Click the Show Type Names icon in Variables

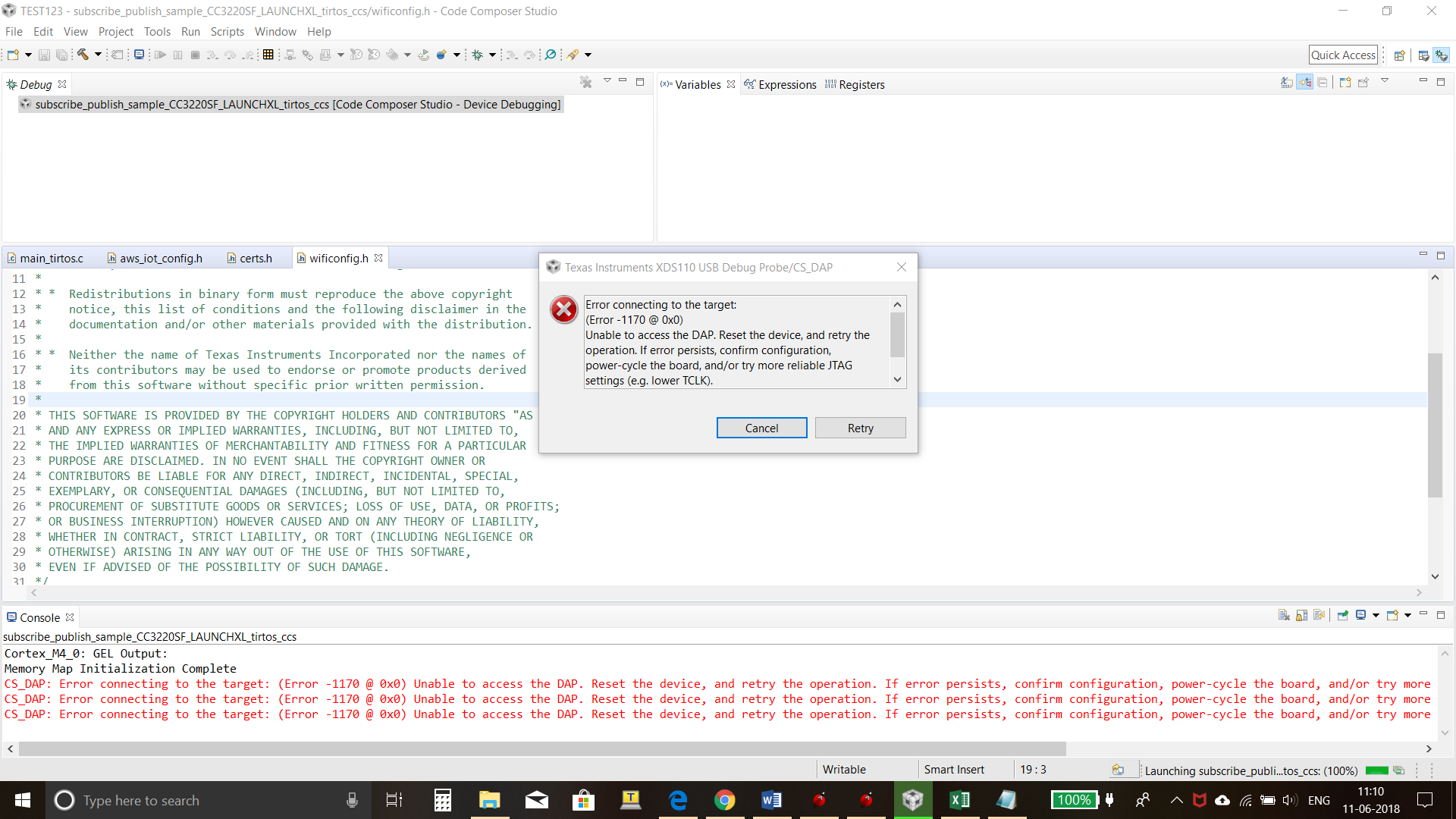click(x=1287, y=83)
